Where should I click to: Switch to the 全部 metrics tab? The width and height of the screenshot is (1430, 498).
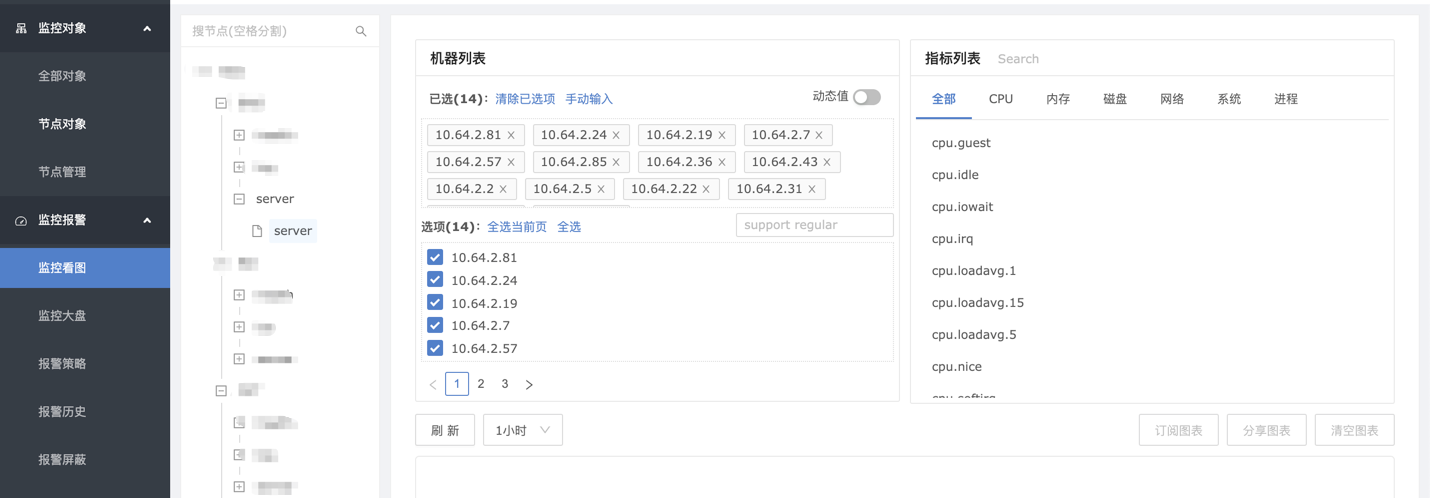pyautogui.click(x=944, y=99)
